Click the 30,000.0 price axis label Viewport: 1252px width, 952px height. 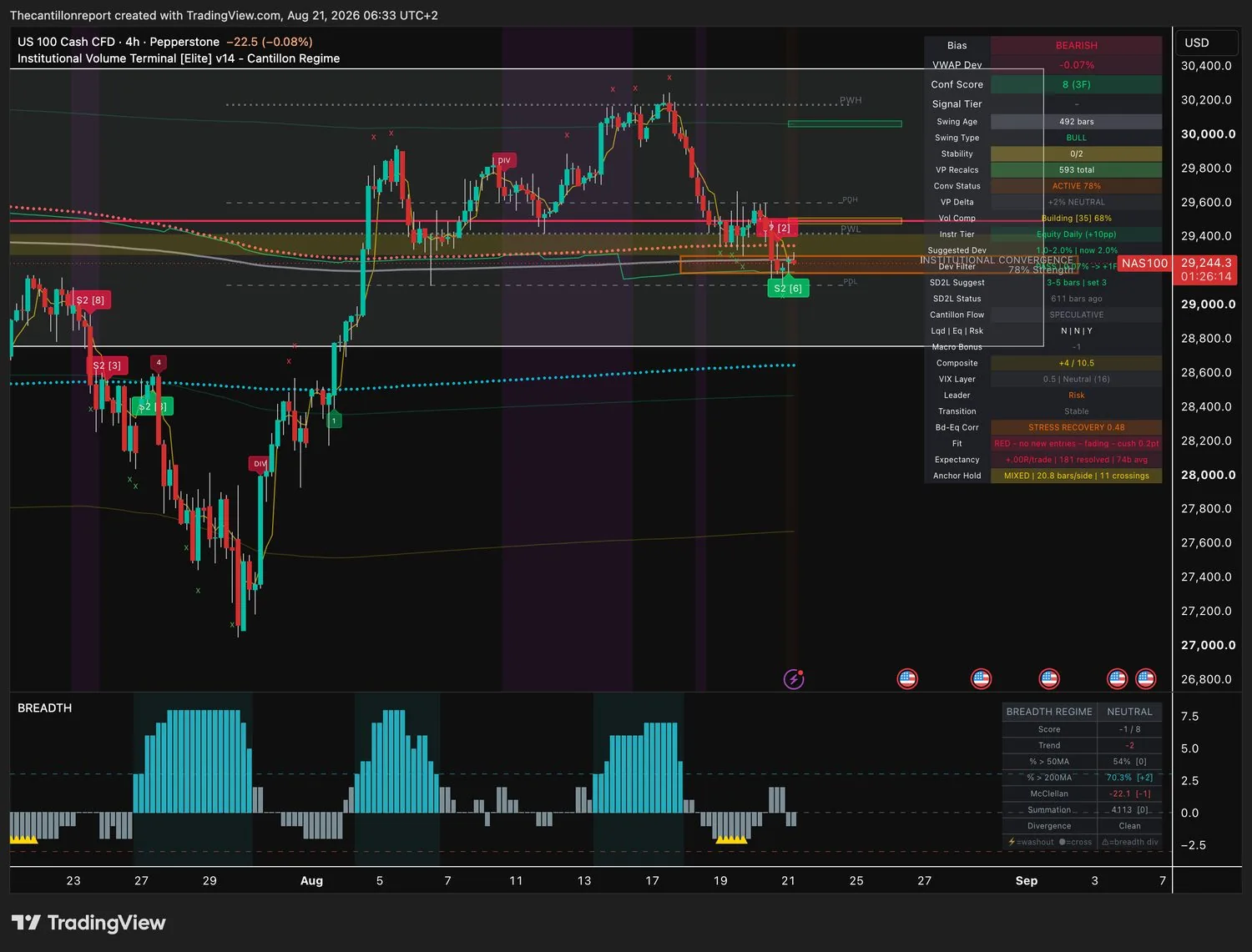1208,133
